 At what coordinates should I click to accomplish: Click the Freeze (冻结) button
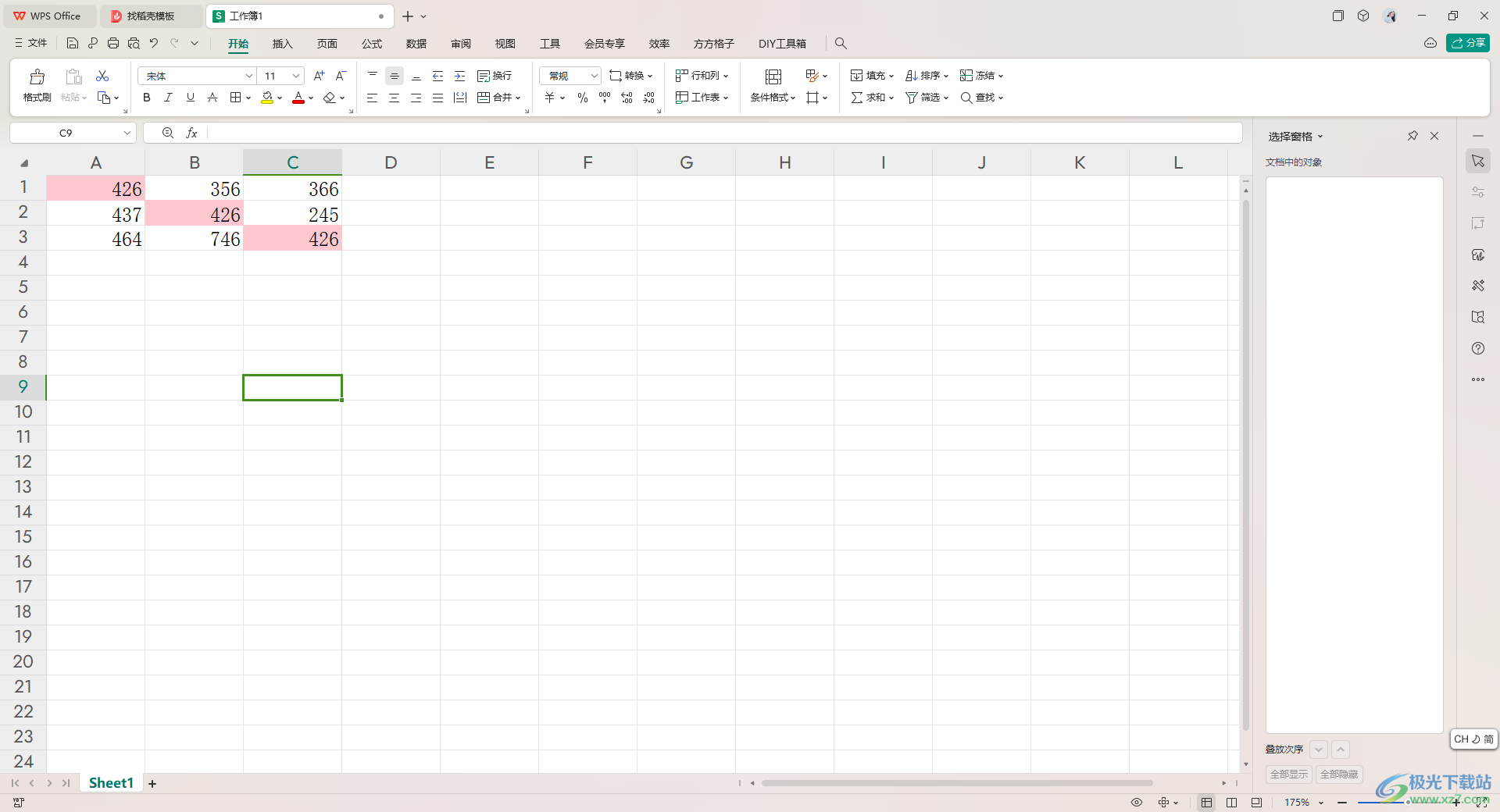[981, 76]
